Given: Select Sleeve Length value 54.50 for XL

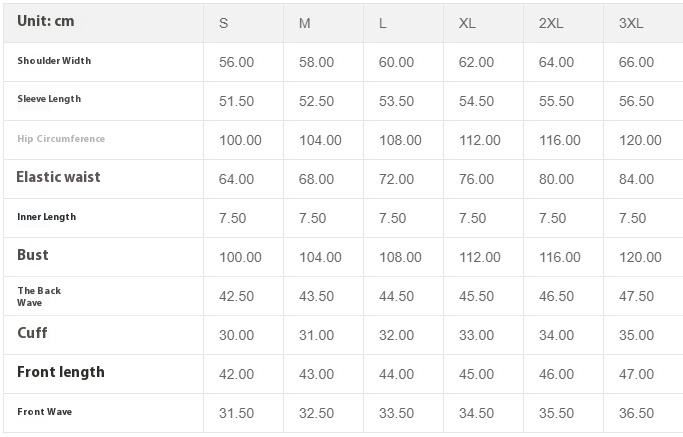Looking at the screenshot, I should [476, 101].
